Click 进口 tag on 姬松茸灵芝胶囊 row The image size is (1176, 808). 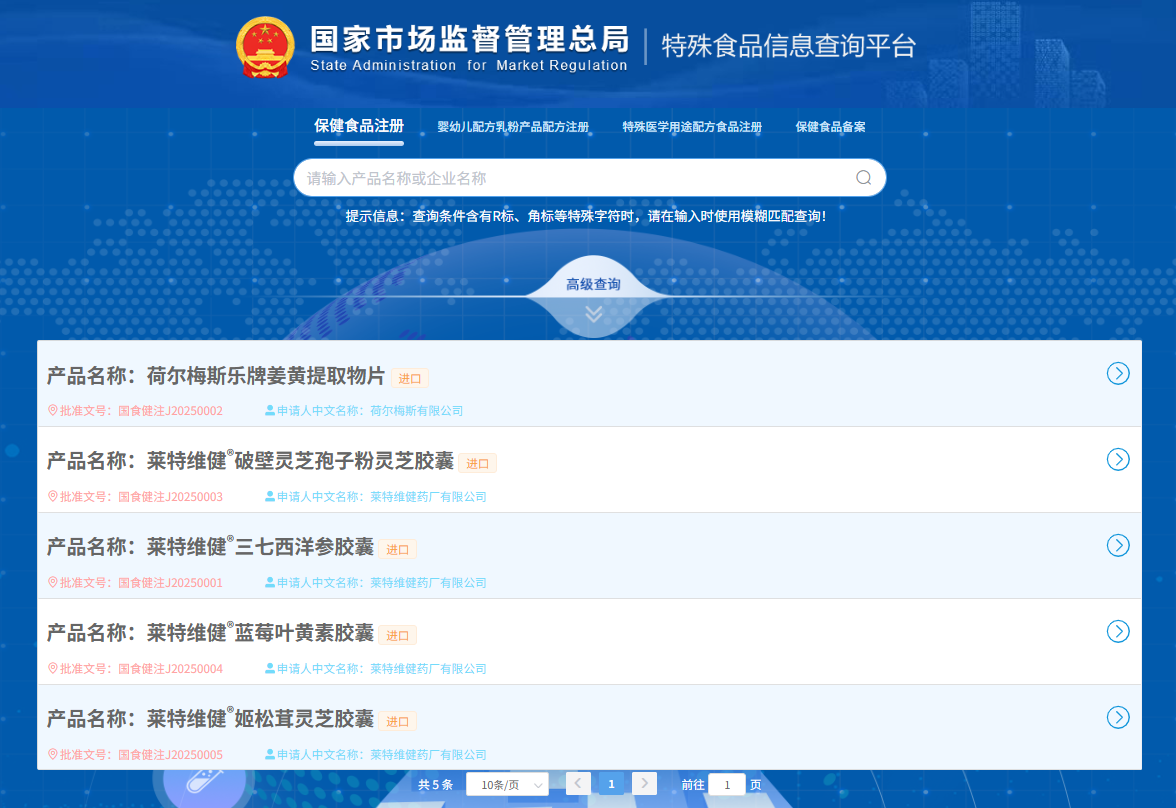pos(398,721)
